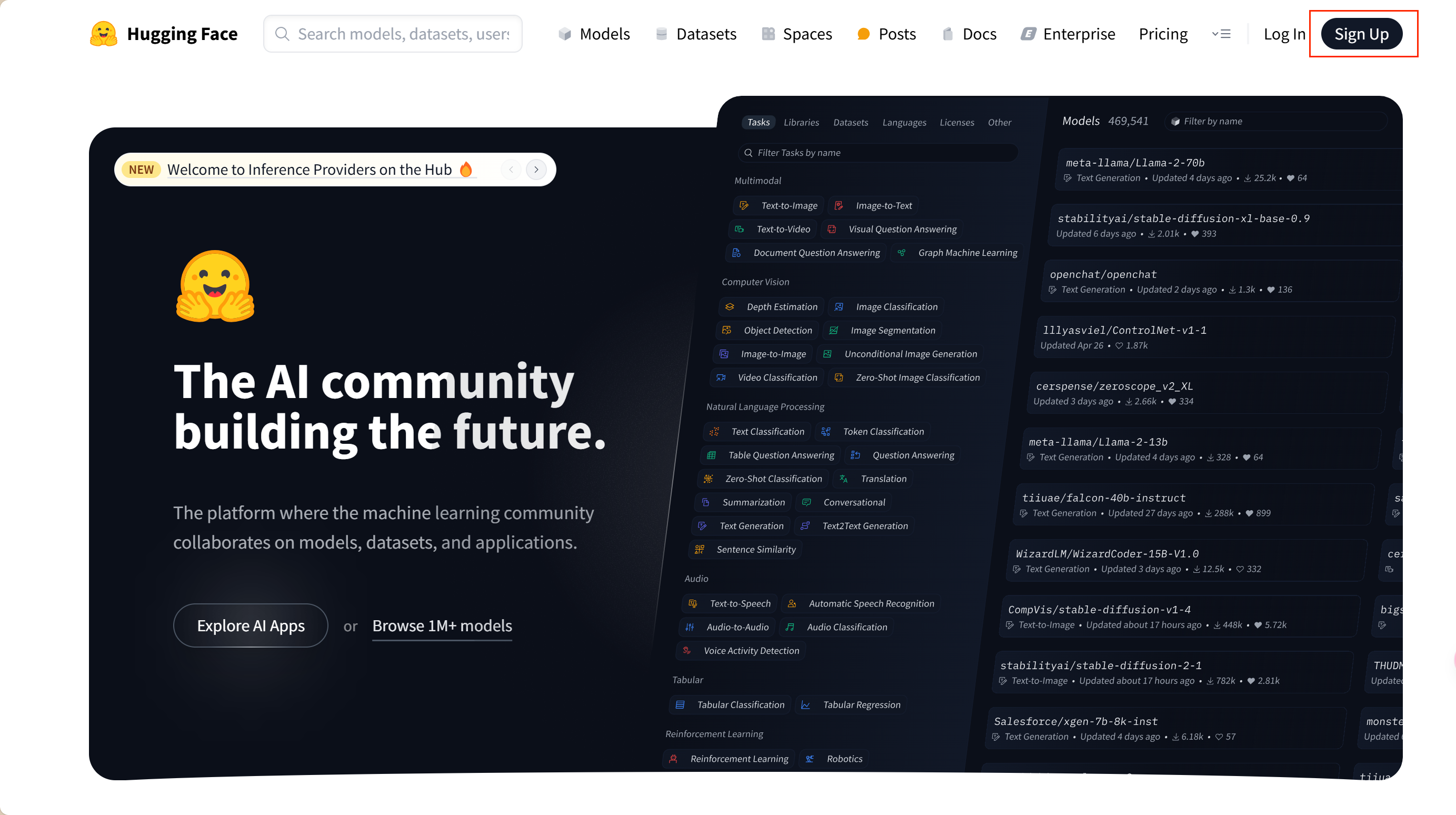Click the Robotics task icon
Screen dimensions: 1456x815
[x=810, y=759]
